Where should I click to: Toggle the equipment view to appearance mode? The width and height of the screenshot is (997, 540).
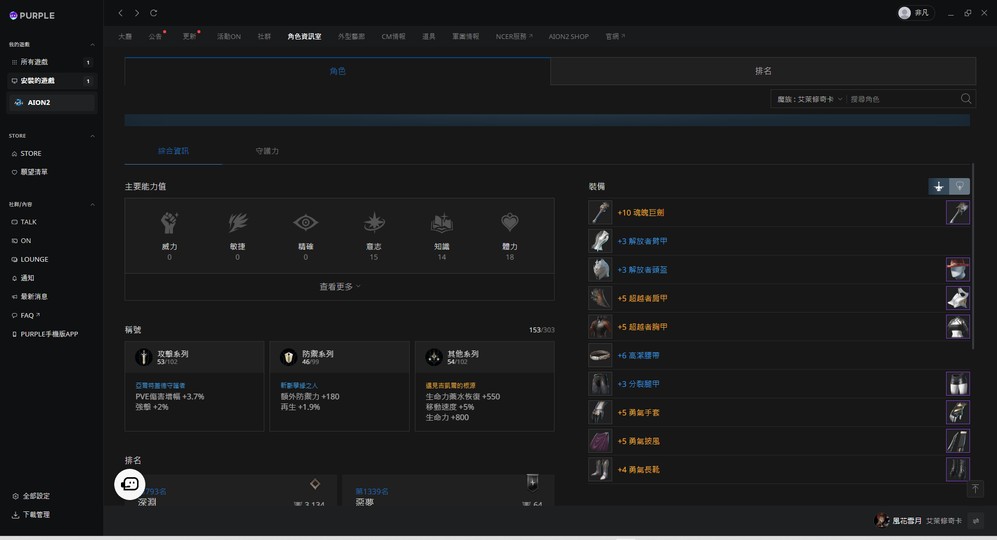click(x=959, y=186)
